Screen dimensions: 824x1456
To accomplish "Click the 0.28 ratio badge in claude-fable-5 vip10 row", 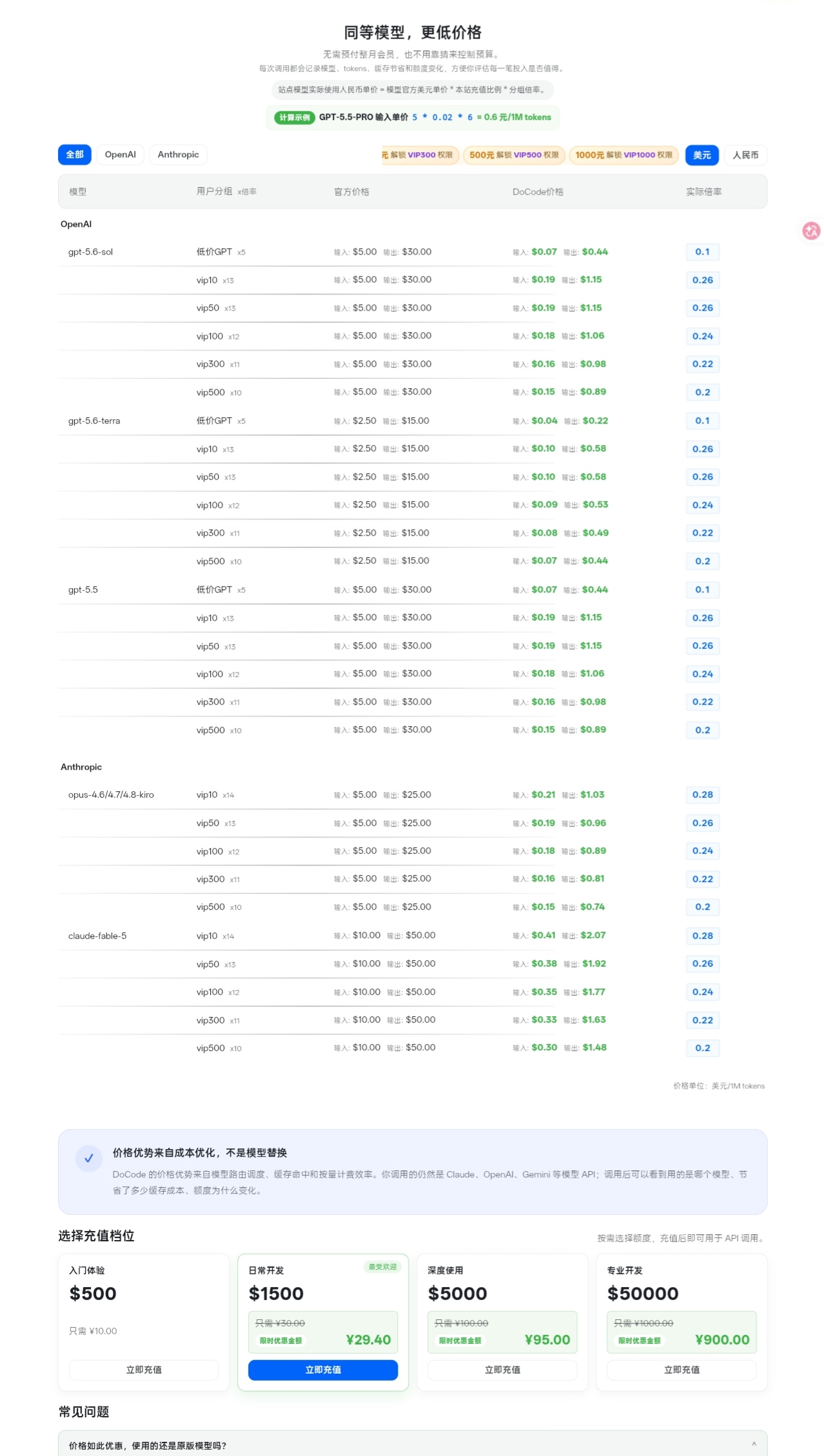I will click(x=702, y=936).
